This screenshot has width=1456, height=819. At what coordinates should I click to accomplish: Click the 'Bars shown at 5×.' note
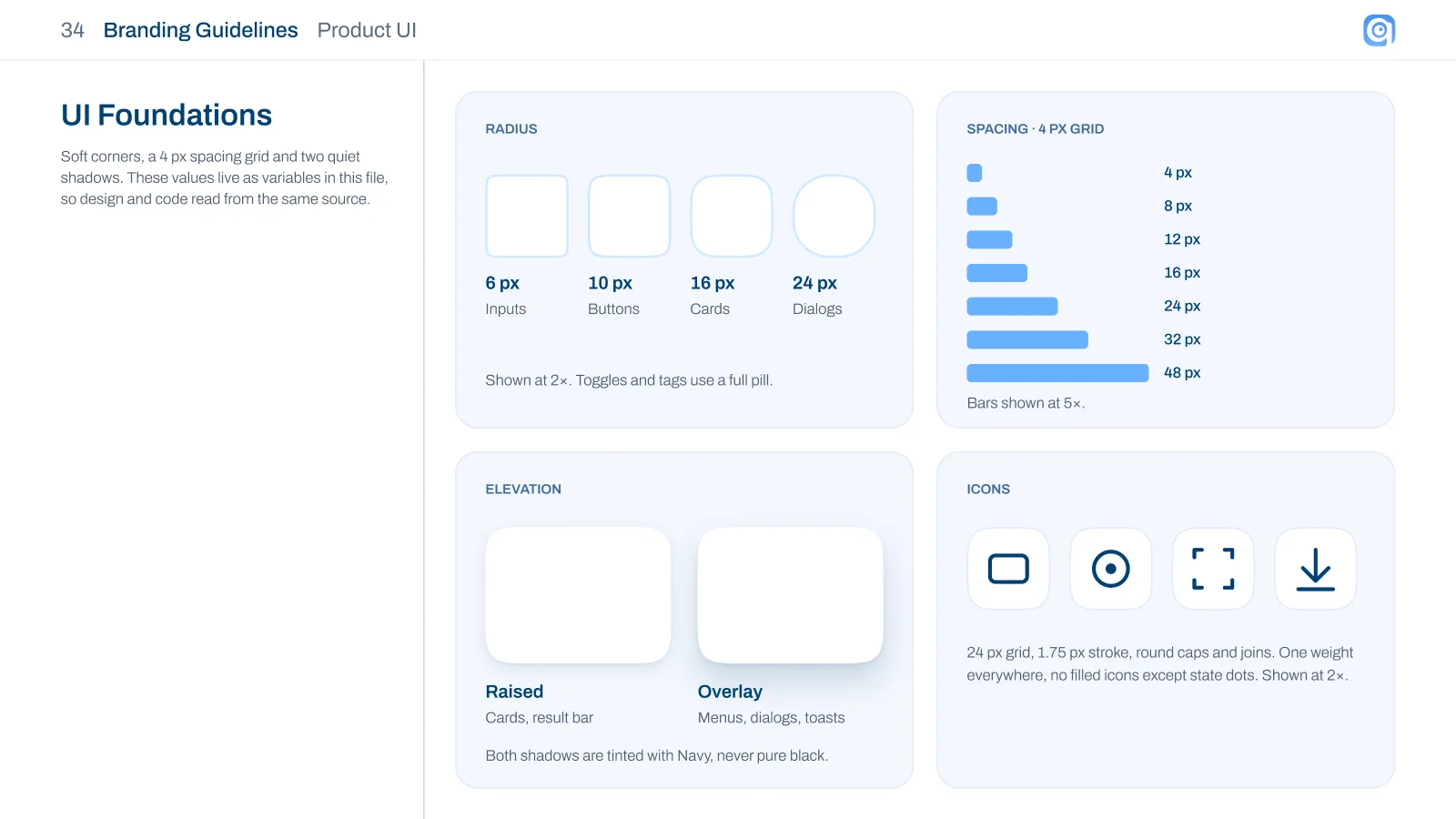(x=1026, y=403)
